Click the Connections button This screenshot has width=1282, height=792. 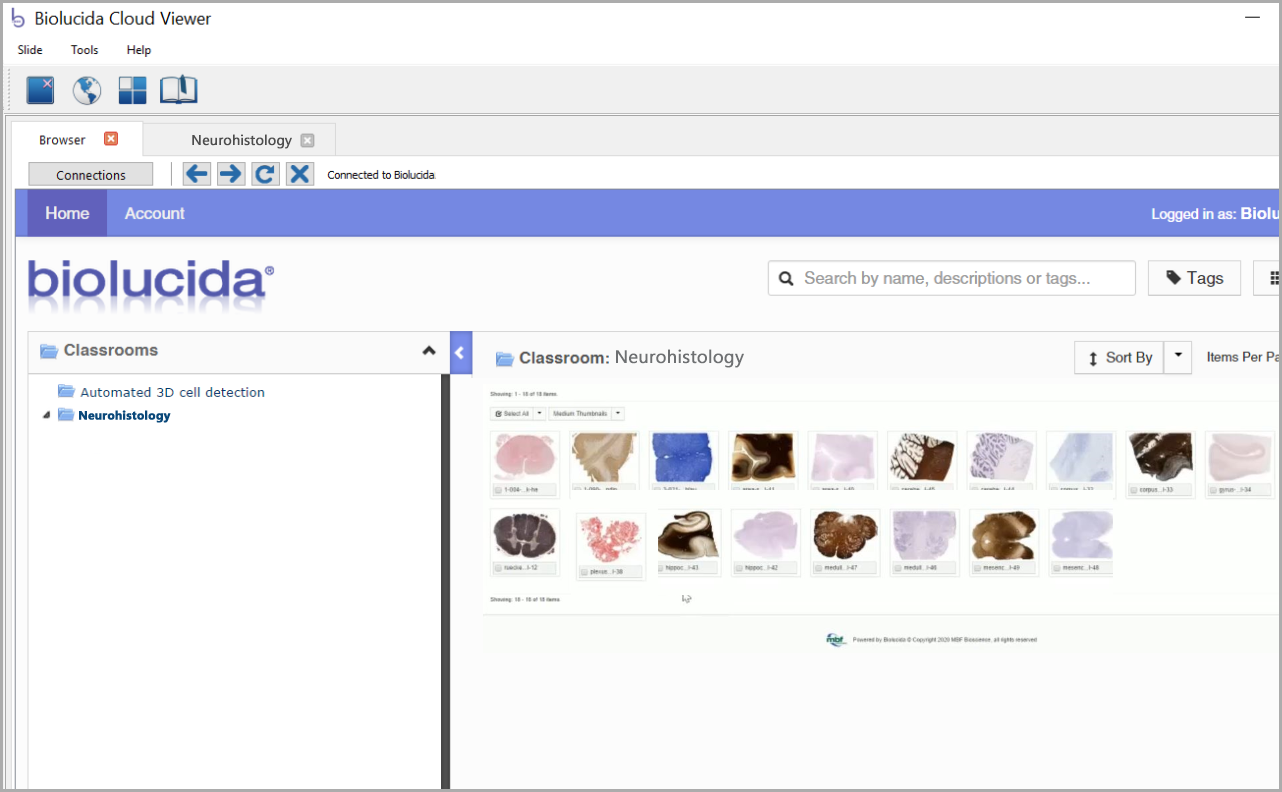91,175
